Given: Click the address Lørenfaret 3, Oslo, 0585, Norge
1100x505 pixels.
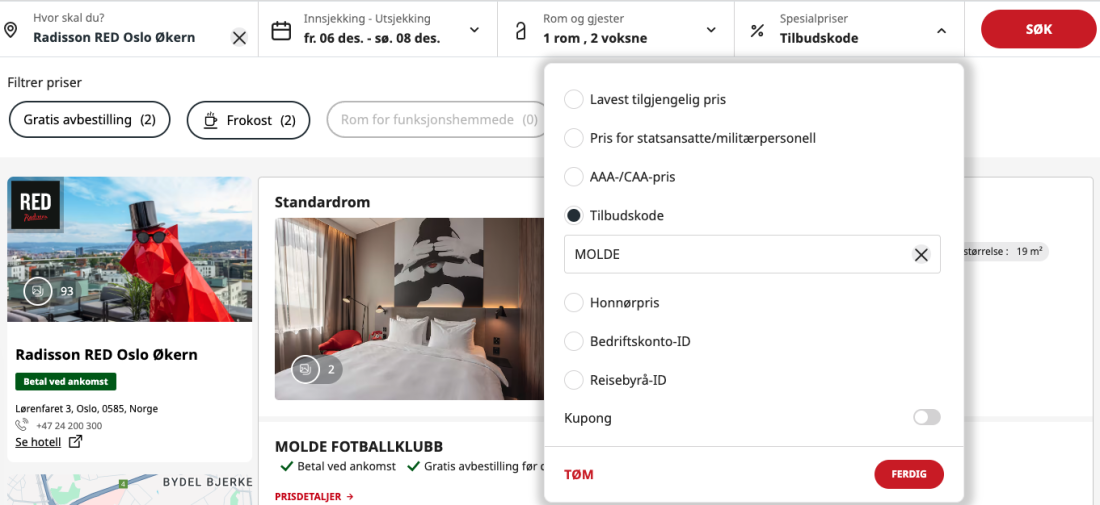Looking at the screenshot, I should 87,408.
